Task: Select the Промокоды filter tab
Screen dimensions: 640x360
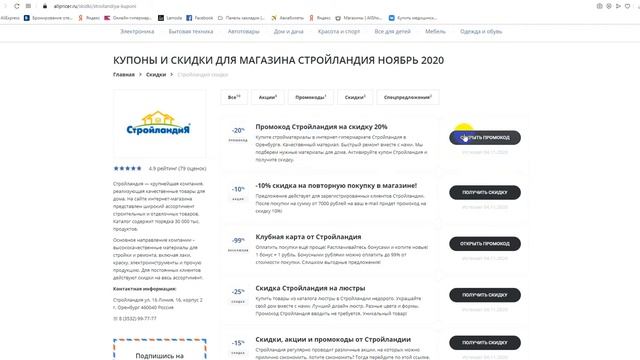Action: coord(311,97)
